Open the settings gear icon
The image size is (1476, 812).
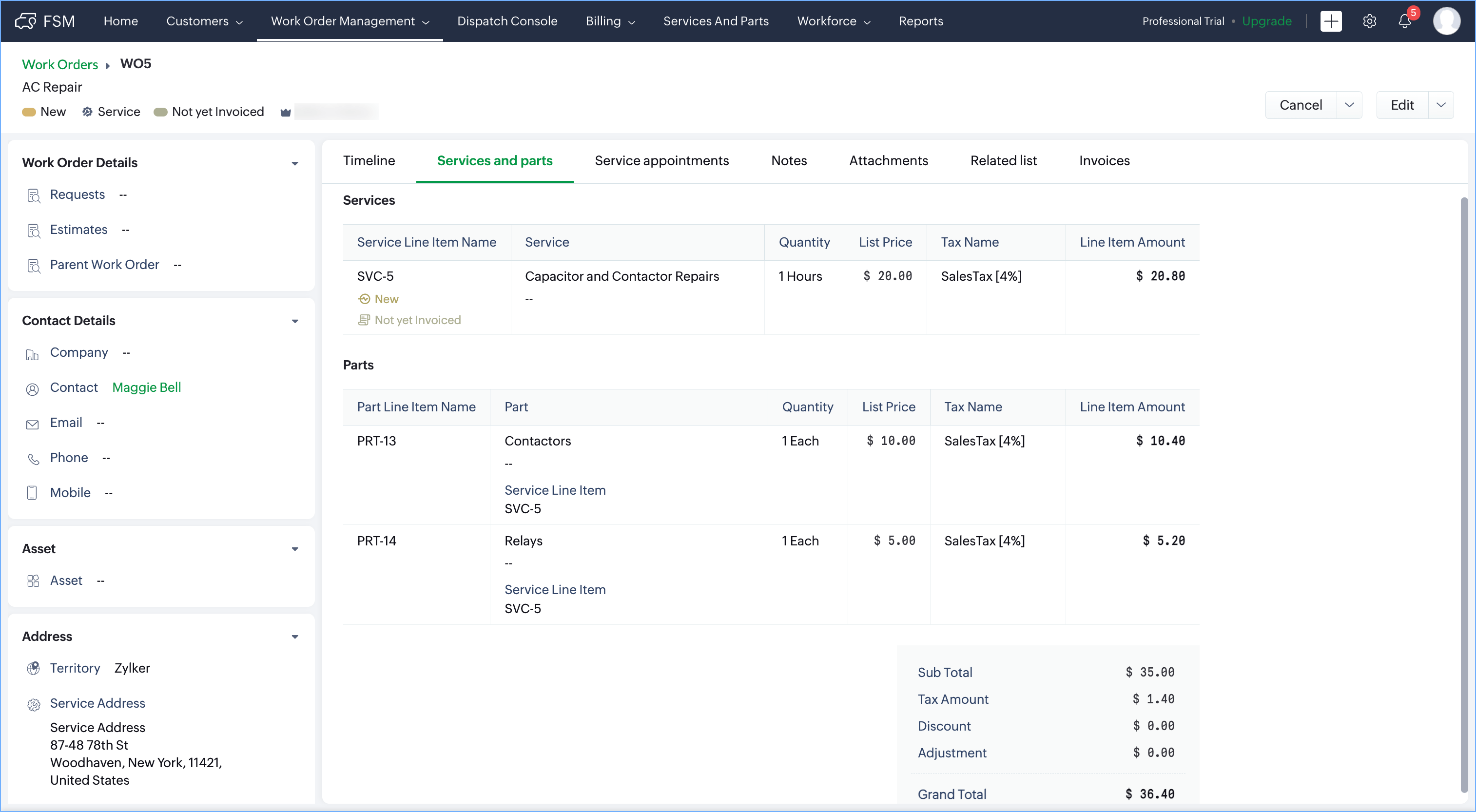click(x=1369, y=21)
